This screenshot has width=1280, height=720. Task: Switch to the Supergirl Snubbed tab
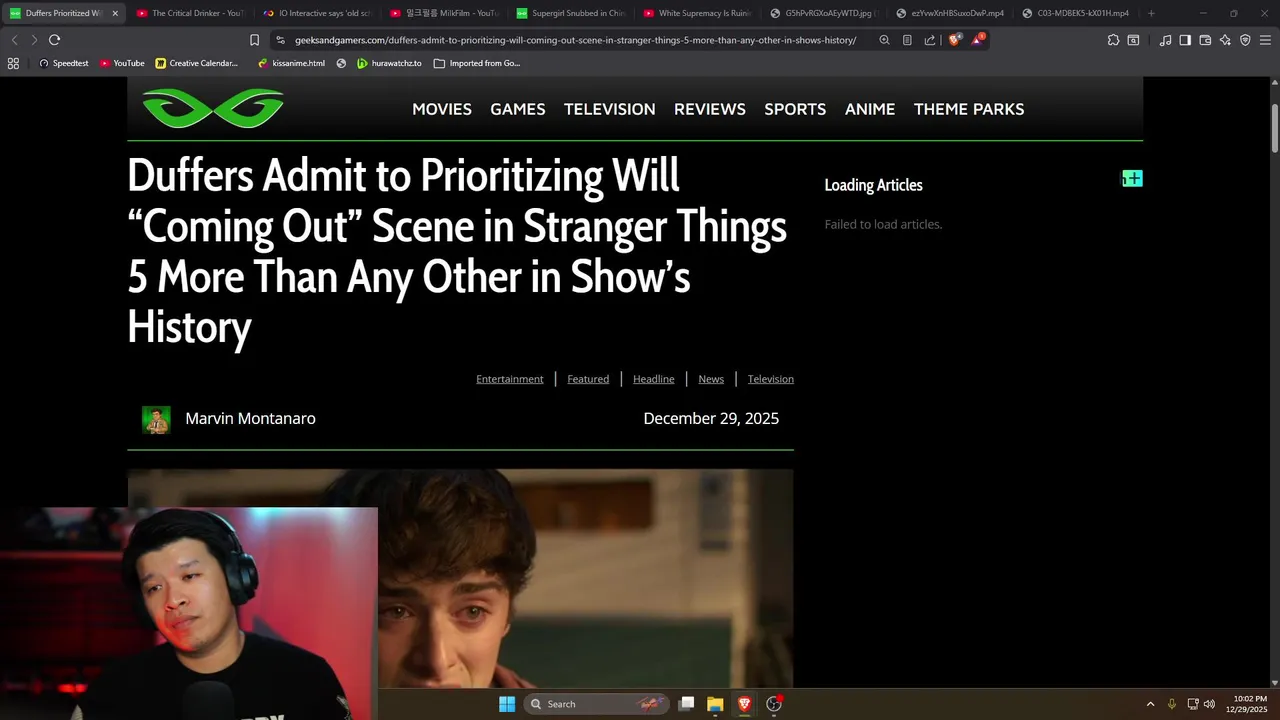coord(570,13)
